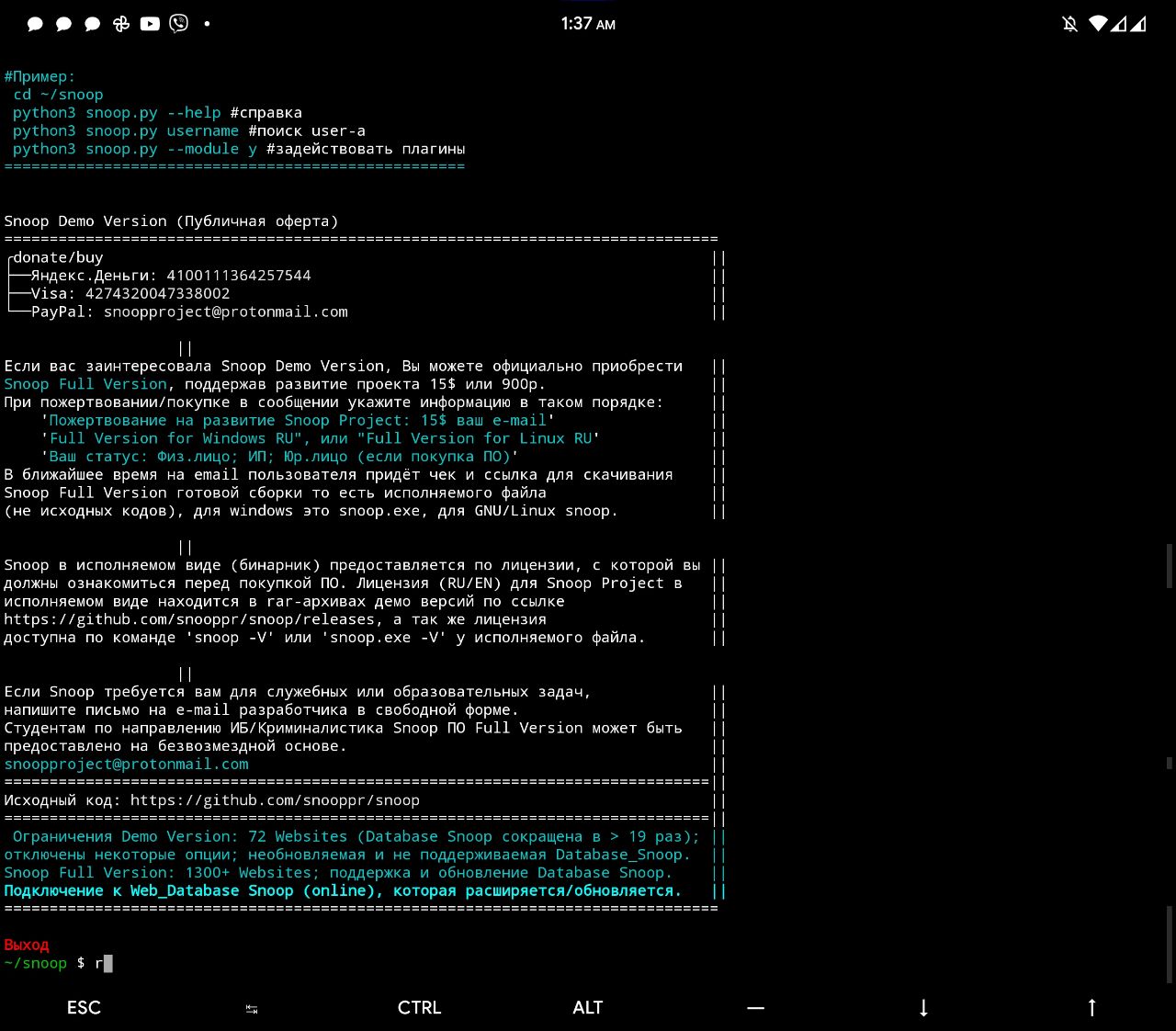Open the pinwheel notification icon
The width and height of the screenshot is (1176, 1031).
121,24
